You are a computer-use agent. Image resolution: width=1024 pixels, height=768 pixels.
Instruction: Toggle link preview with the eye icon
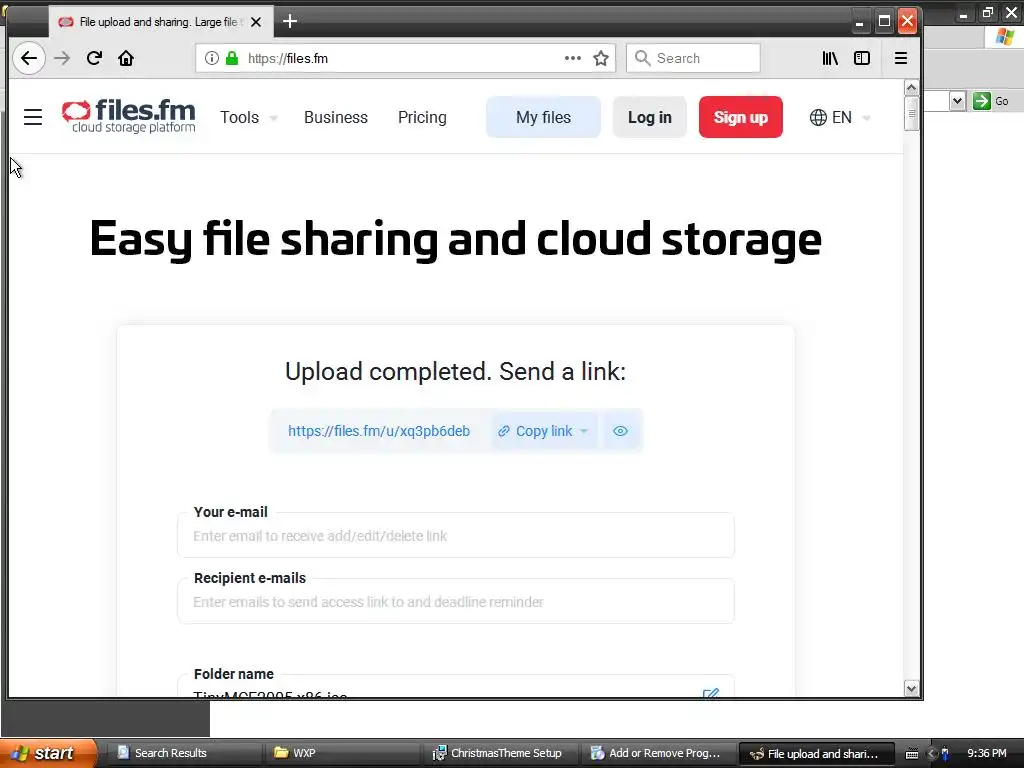[620, 431]
